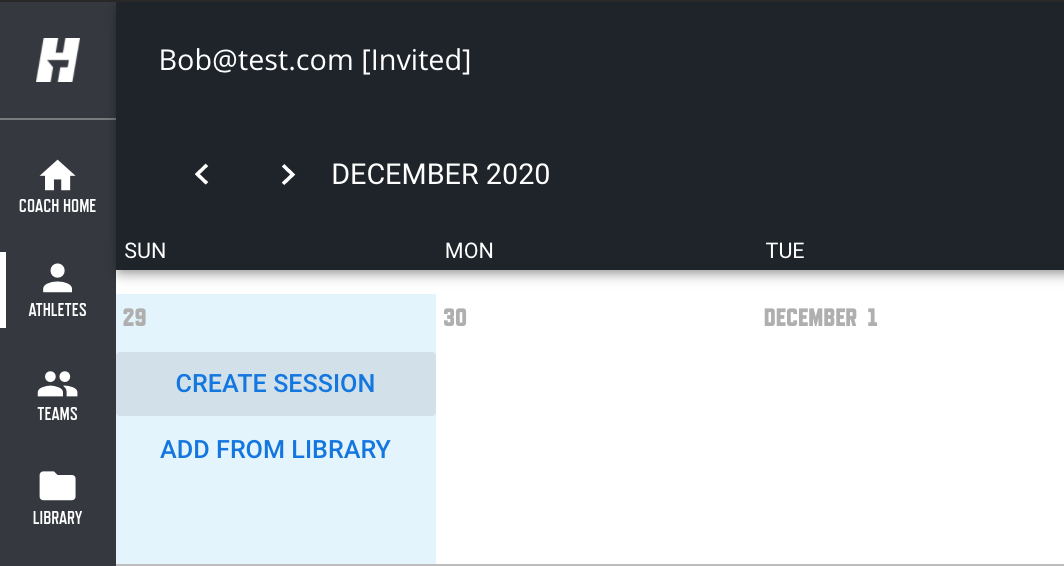The width and height of the screenshot is (1064, 566).
Task: Select the DECEMBER 1 calendar cell
Action: (911, 429)
